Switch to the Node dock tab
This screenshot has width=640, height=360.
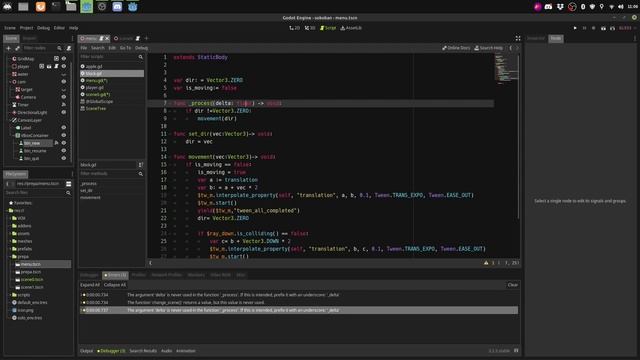click(556, 38)
